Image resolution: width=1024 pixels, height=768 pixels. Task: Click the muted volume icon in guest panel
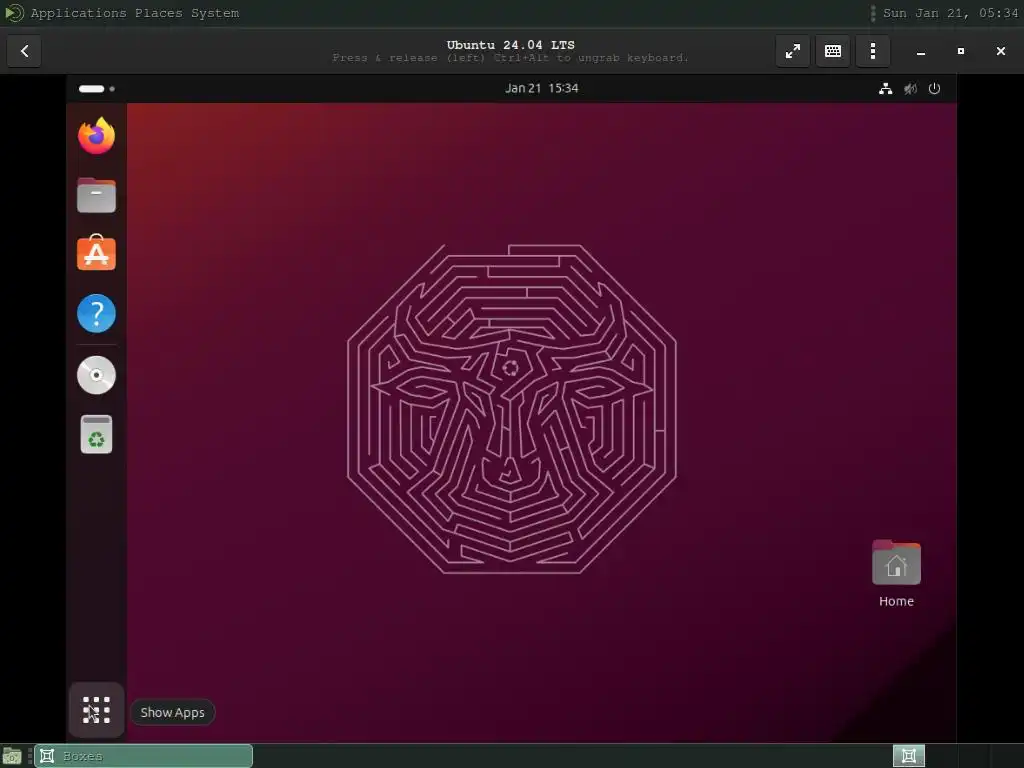coord(910,89)
